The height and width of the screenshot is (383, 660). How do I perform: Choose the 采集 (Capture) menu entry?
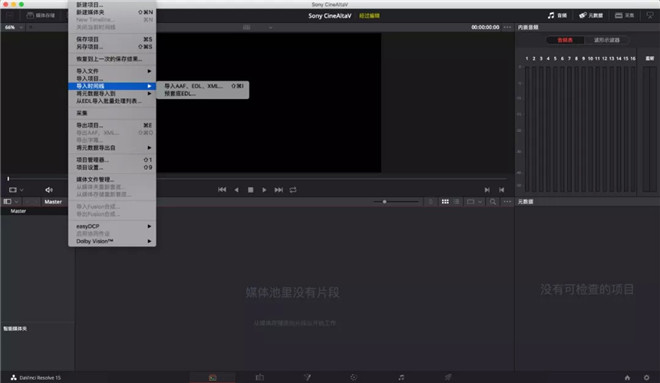(x=112, y=113)
